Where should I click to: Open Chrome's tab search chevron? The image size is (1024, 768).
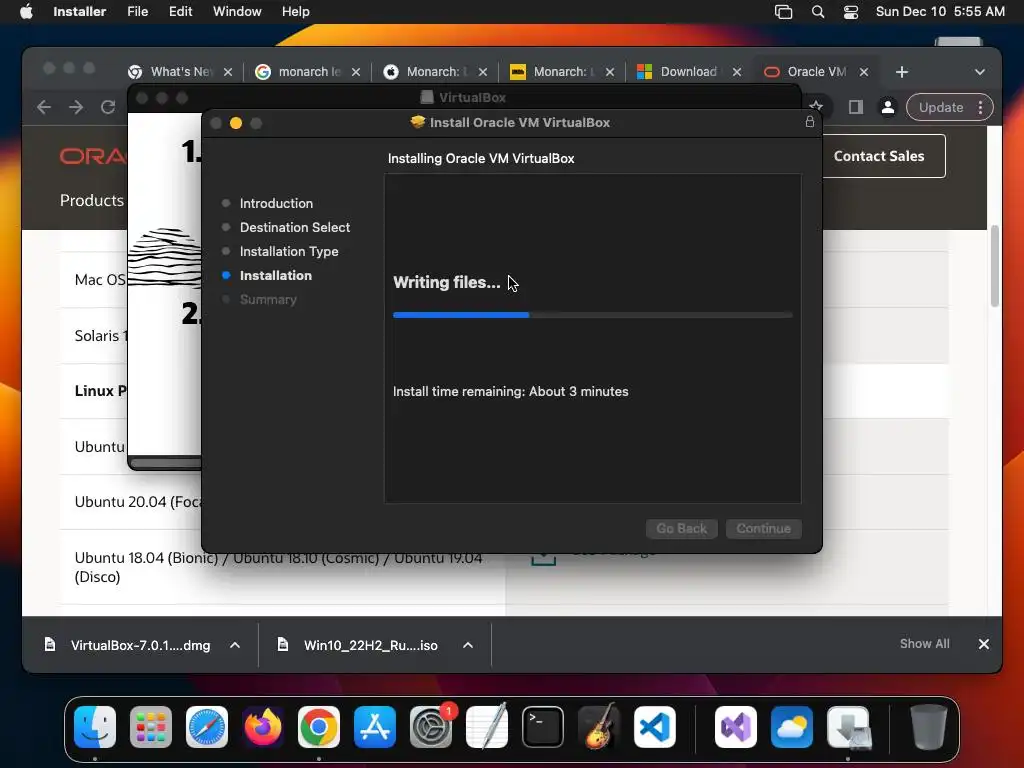(x=980, y=72)
